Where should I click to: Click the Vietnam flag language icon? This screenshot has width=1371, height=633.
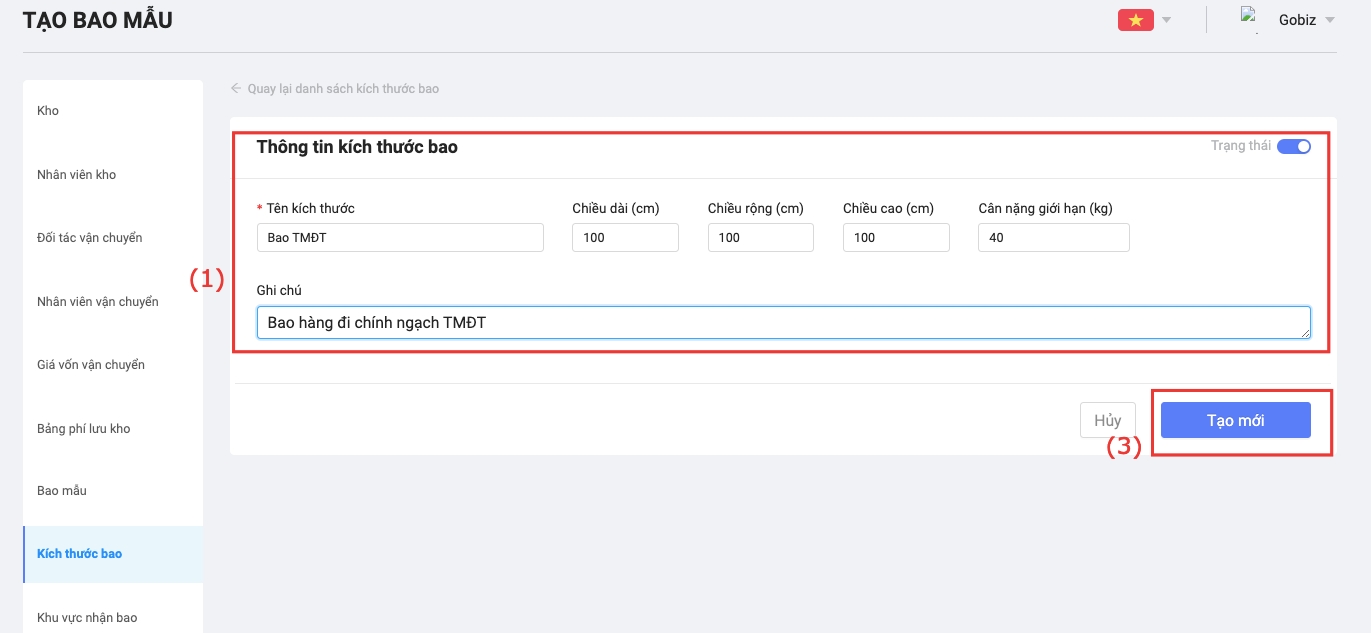[1135, 20]
